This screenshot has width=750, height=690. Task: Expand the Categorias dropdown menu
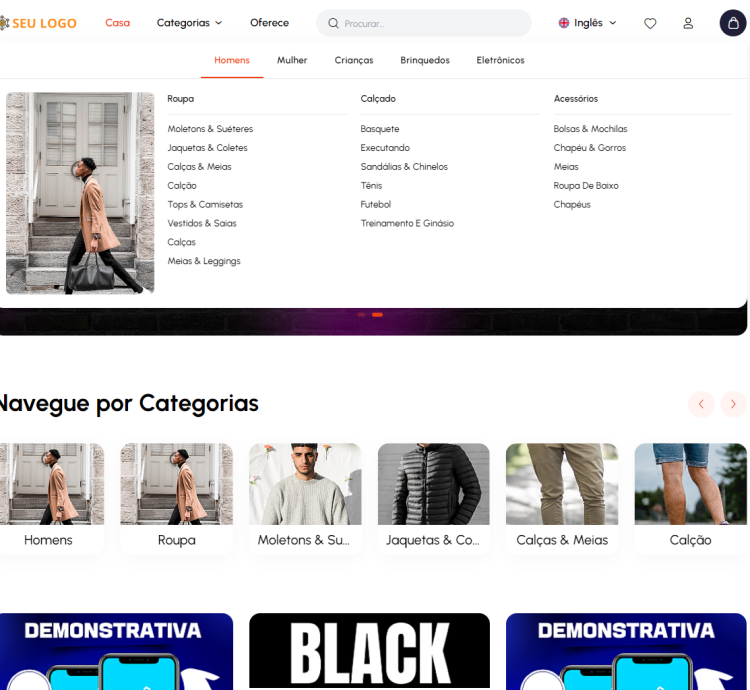[x=189, y=23]
